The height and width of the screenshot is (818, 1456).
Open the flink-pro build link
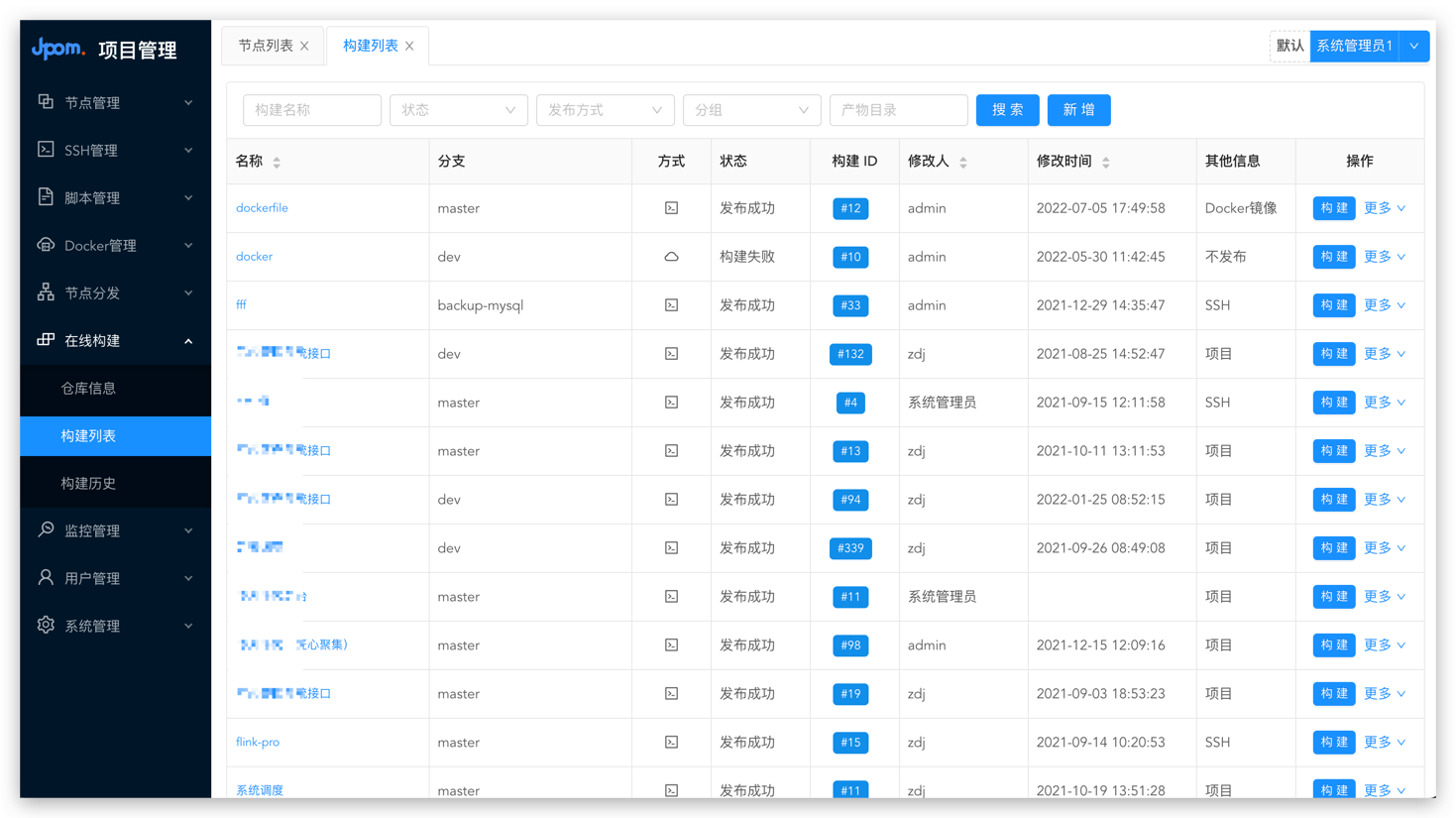[258, 743]
